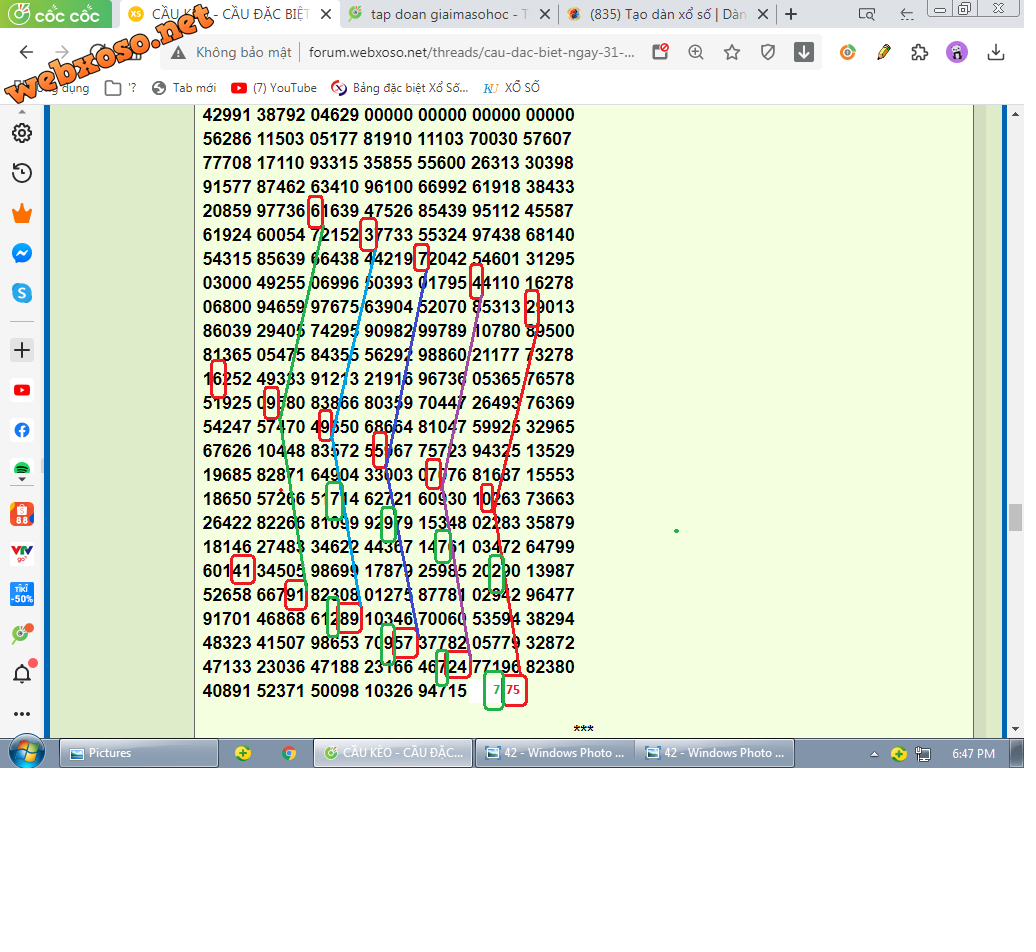
Task: Open the YouTube bookmark in bookmarks bar
Action: pyautogui.click(x=274, y=88)
